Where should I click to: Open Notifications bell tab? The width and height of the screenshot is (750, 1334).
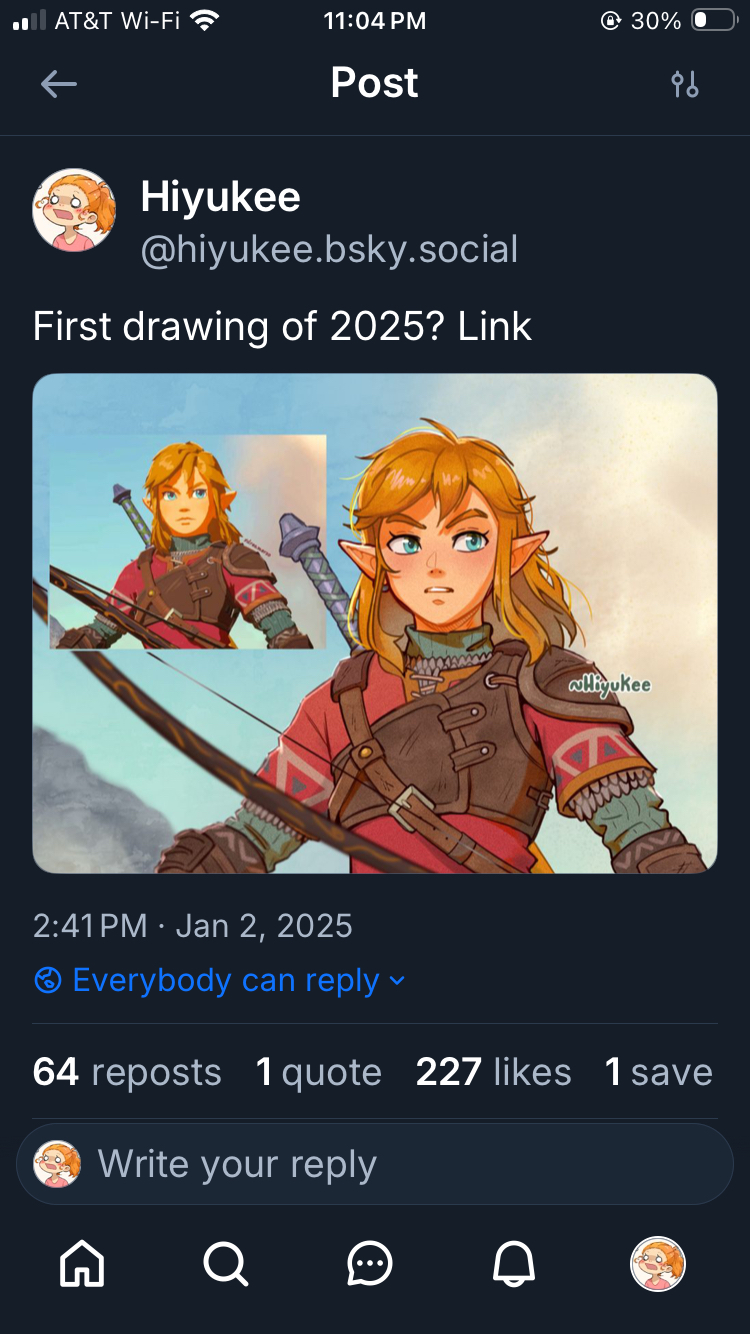[x=514, y=1265]
